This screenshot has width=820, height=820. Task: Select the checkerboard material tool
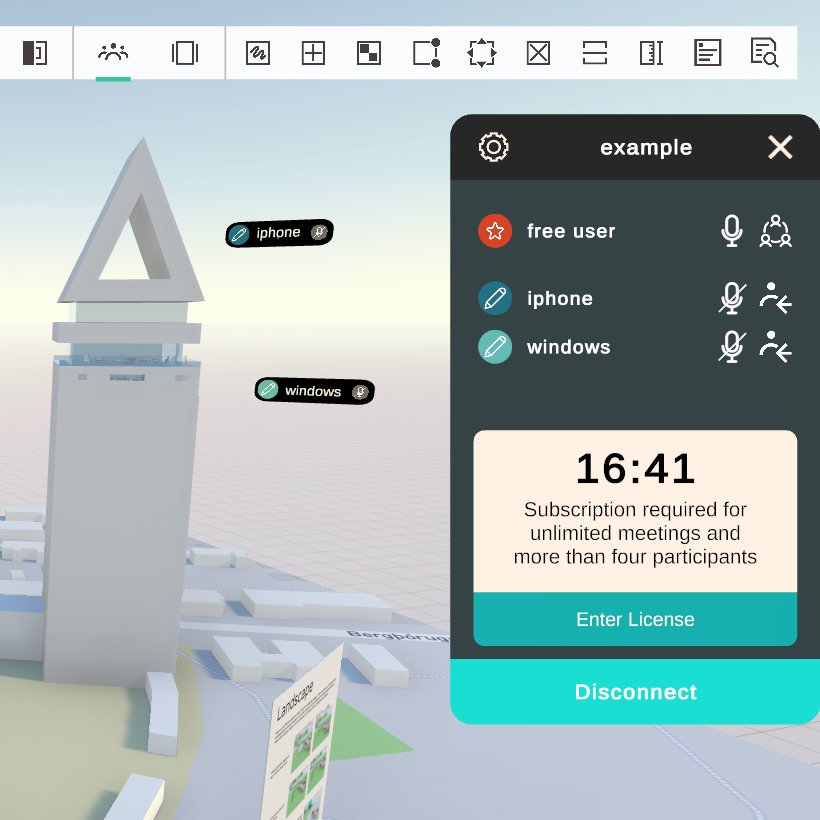pyautogui.click(x=369, y=53)
